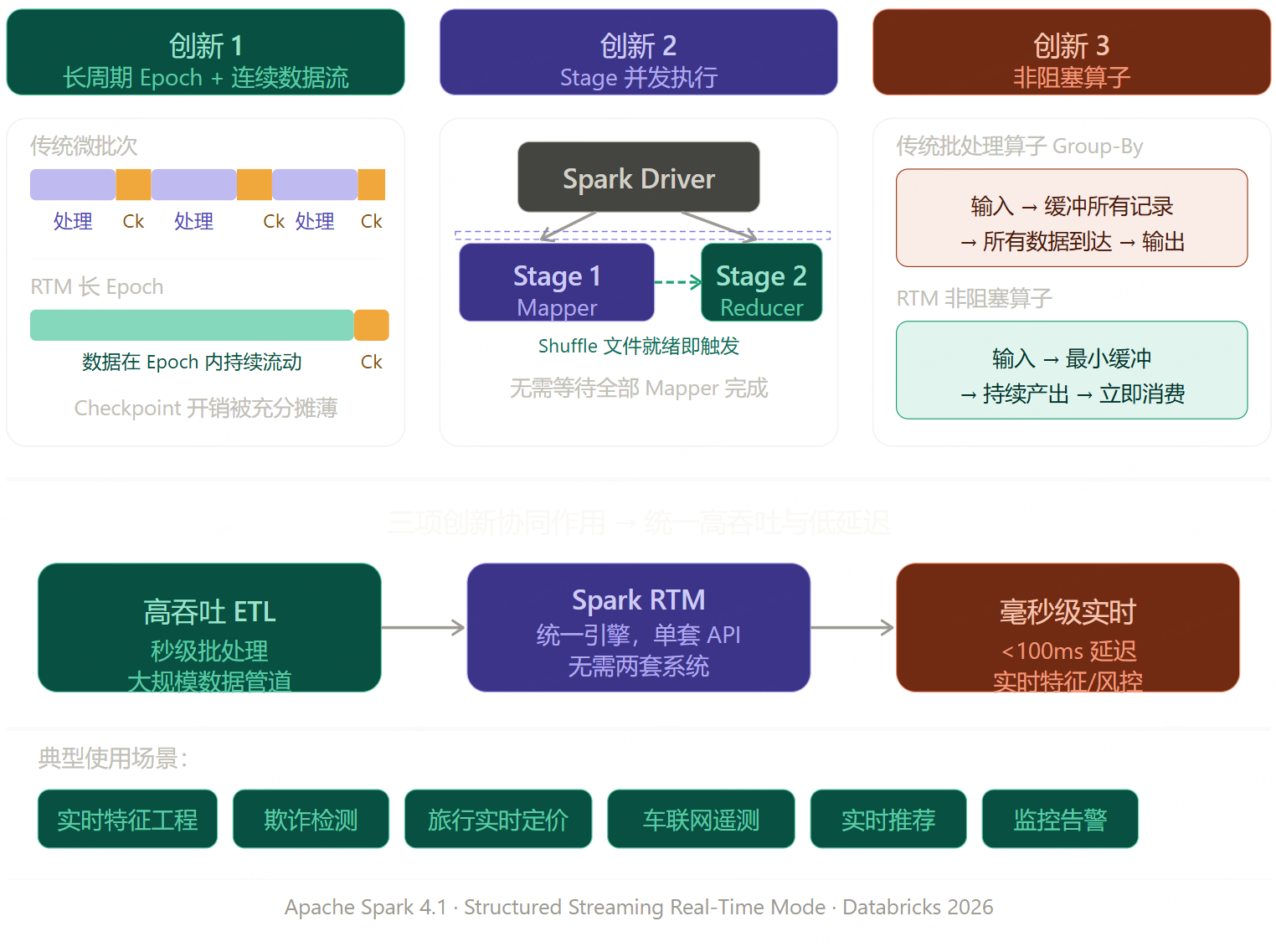Screen dimensions: 1276x952
Task: Click the 创新 1 header card
Action: (205, 52)
